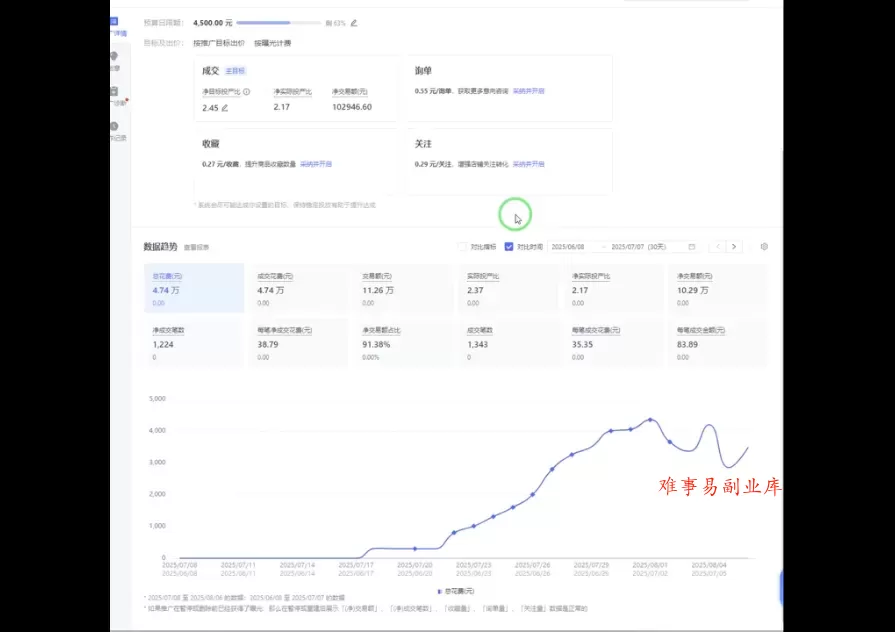
Task: Select the 每笔净成交花费(元) 38.79 card
Action: coord(299,343)
